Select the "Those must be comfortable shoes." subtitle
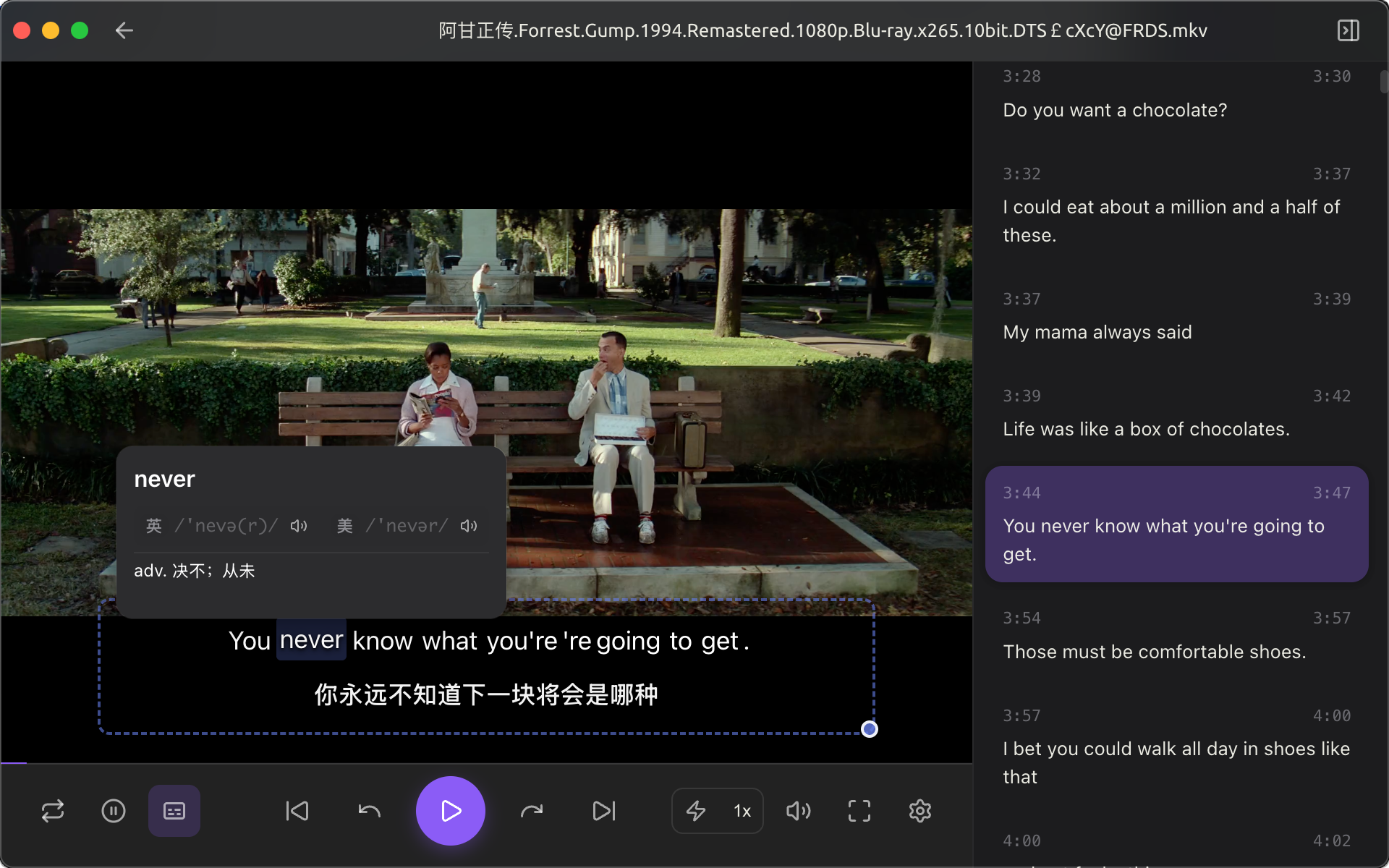The image size is (1389, 868). tap(1153, 652)
